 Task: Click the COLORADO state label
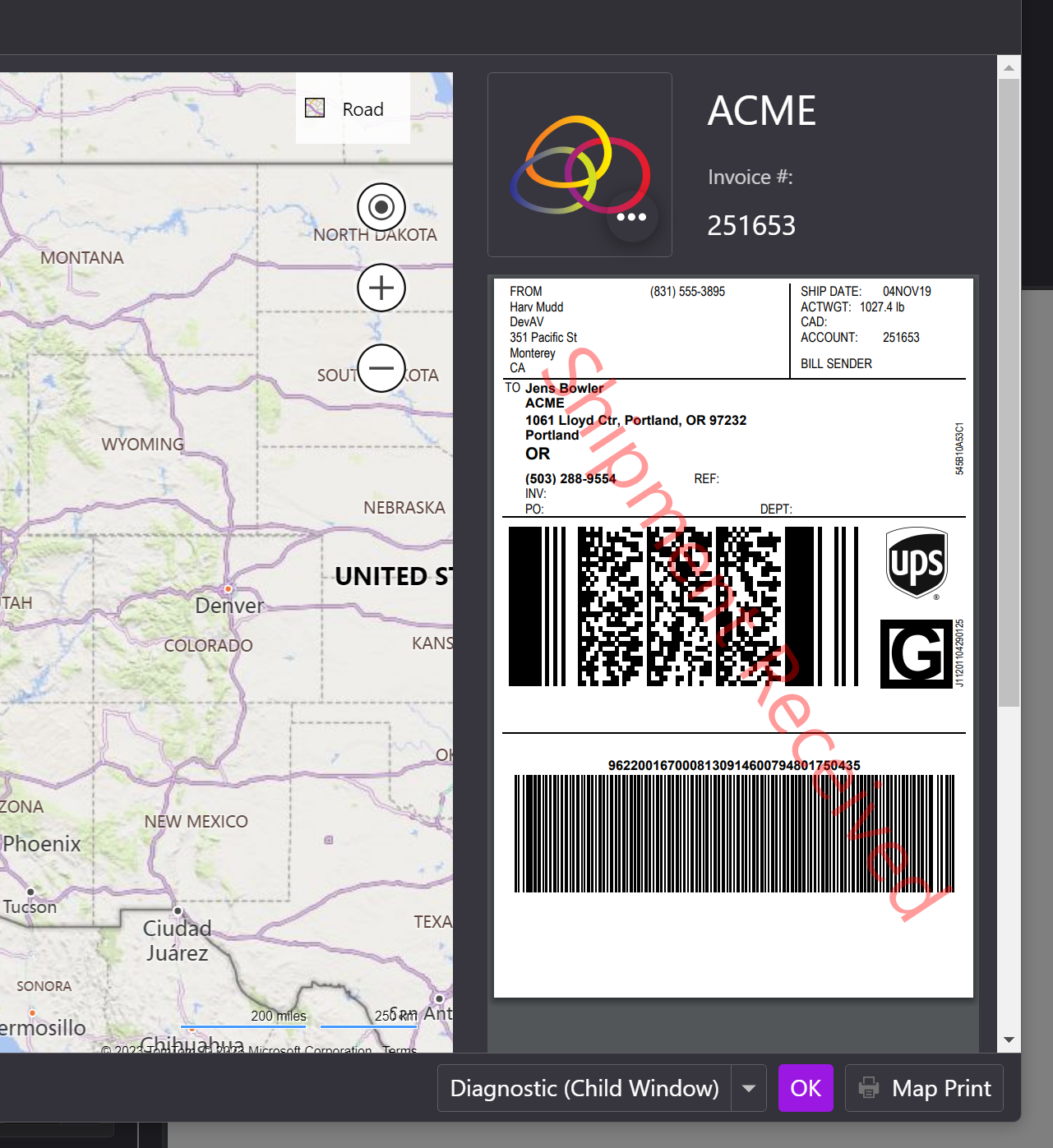[x=208, y=646]
